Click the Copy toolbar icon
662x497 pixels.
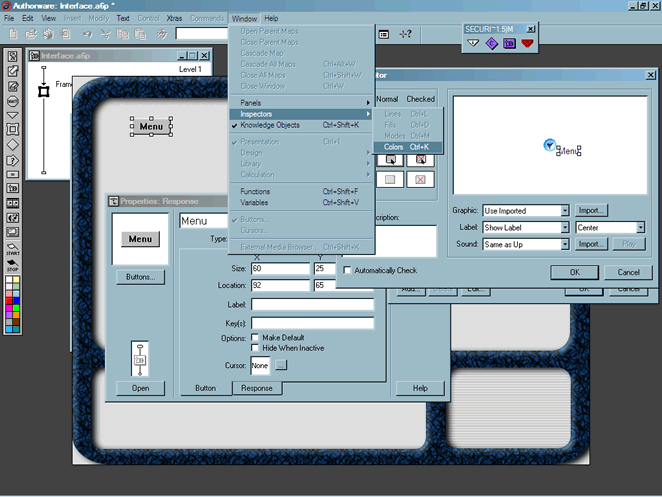[122, 34]
